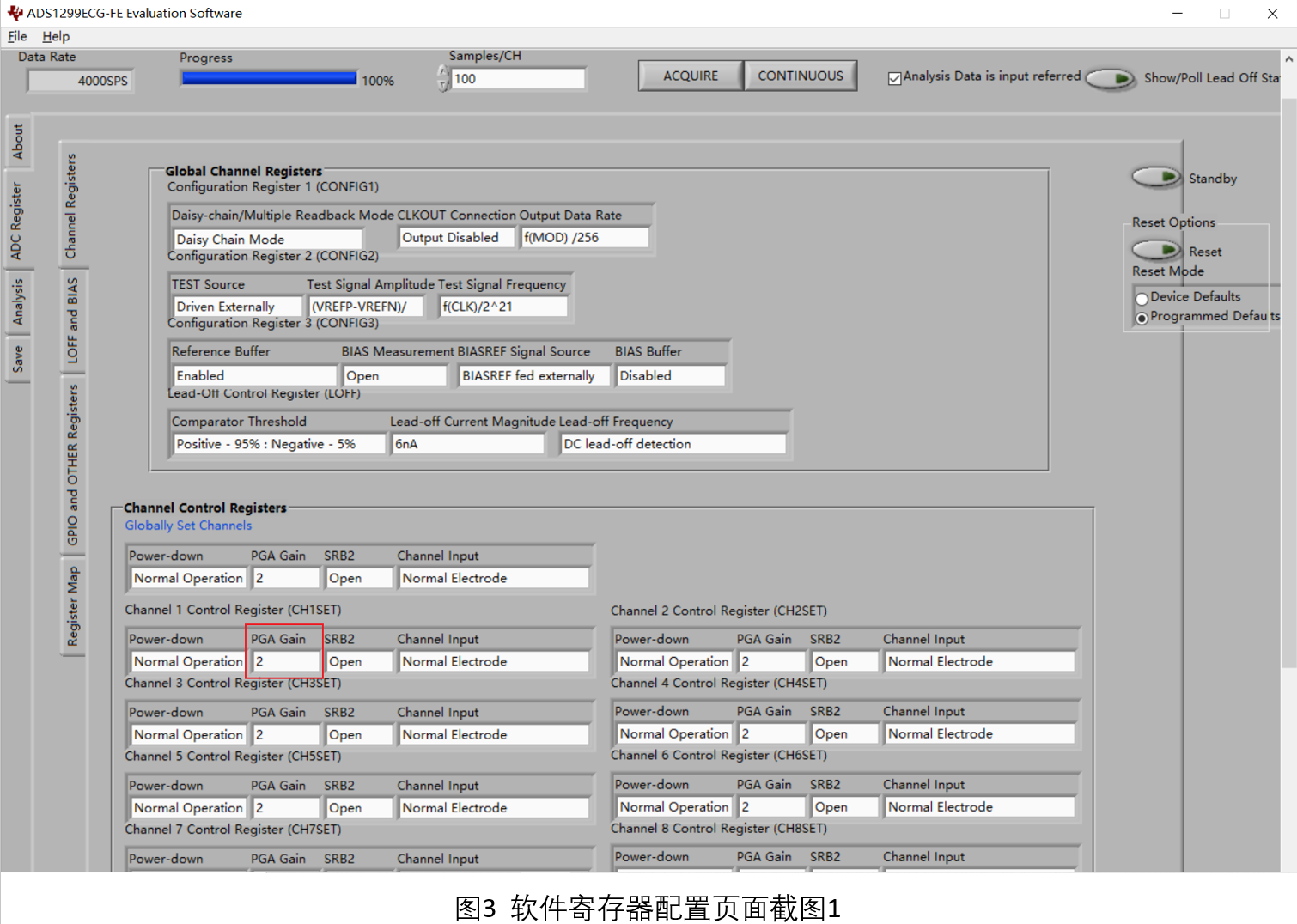Open the Help menu

56,36
